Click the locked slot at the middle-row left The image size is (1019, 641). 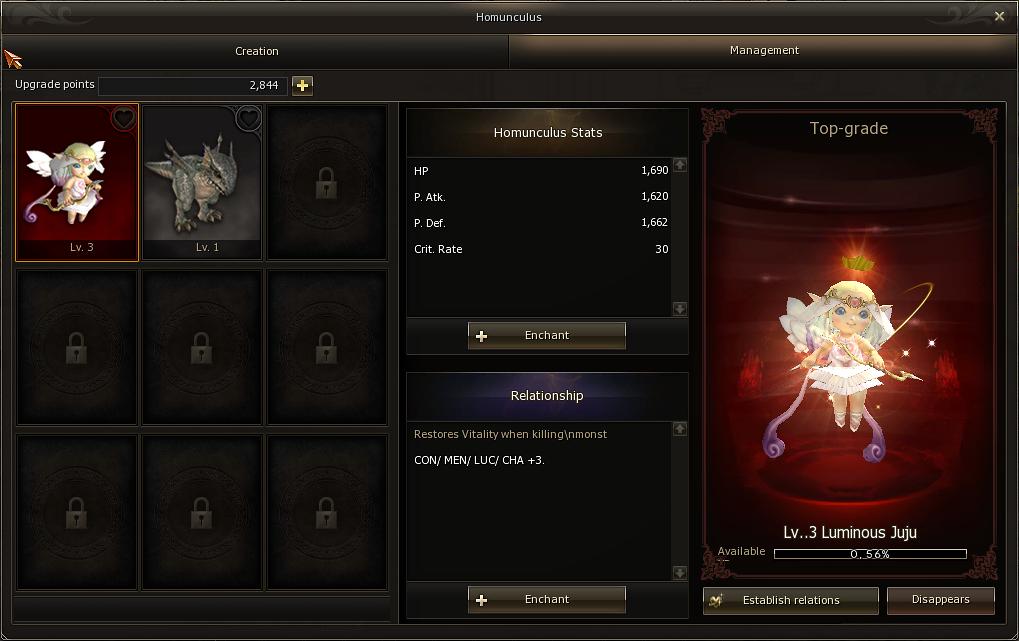[77, 347]
